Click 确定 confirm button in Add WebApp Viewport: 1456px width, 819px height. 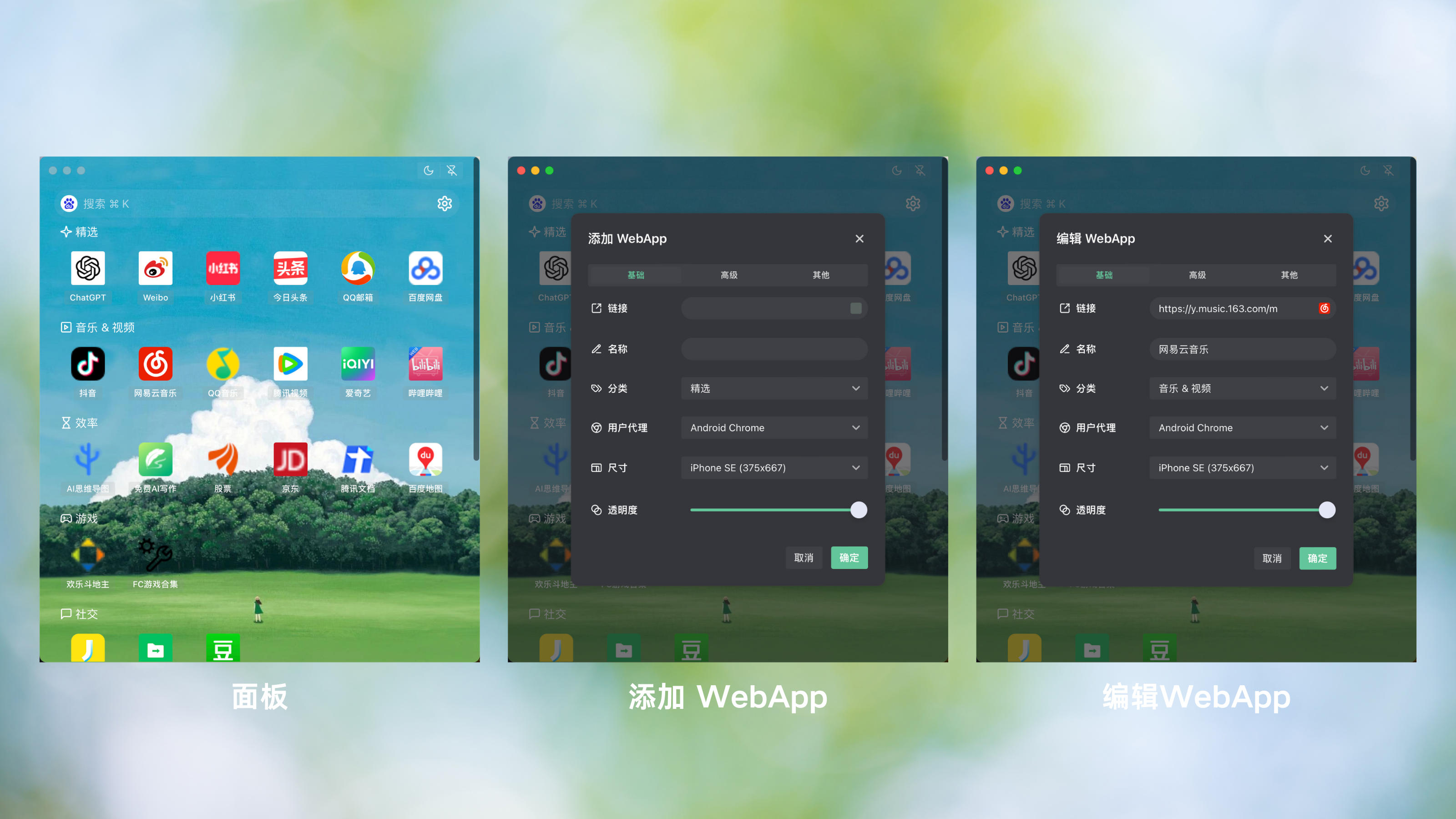click(x=849, y=557)
